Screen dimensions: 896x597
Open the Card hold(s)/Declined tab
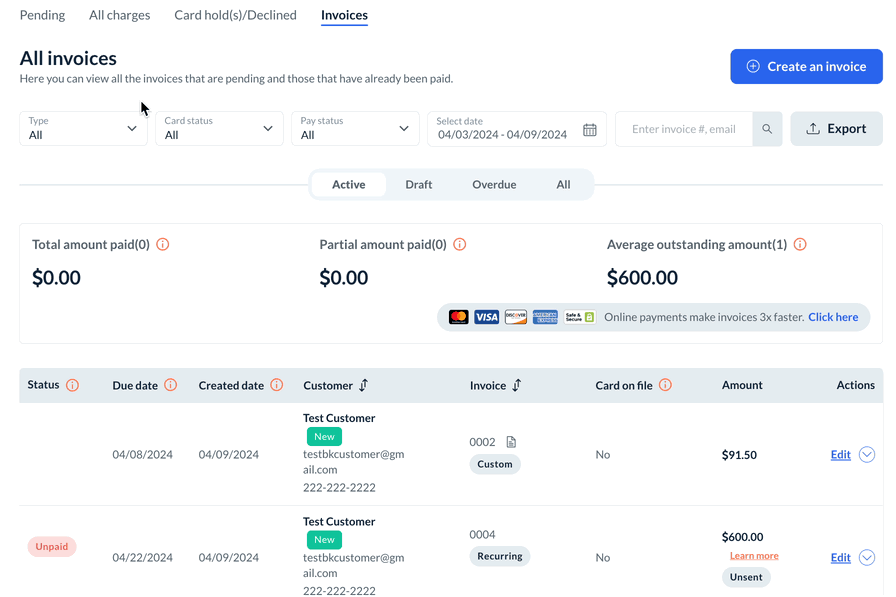point(235,15)
